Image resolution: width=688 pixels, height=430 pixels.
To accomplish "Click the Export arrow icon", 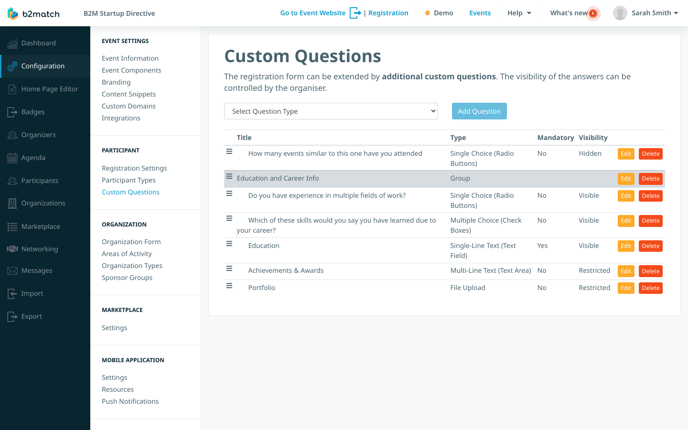I will (12, 316).
